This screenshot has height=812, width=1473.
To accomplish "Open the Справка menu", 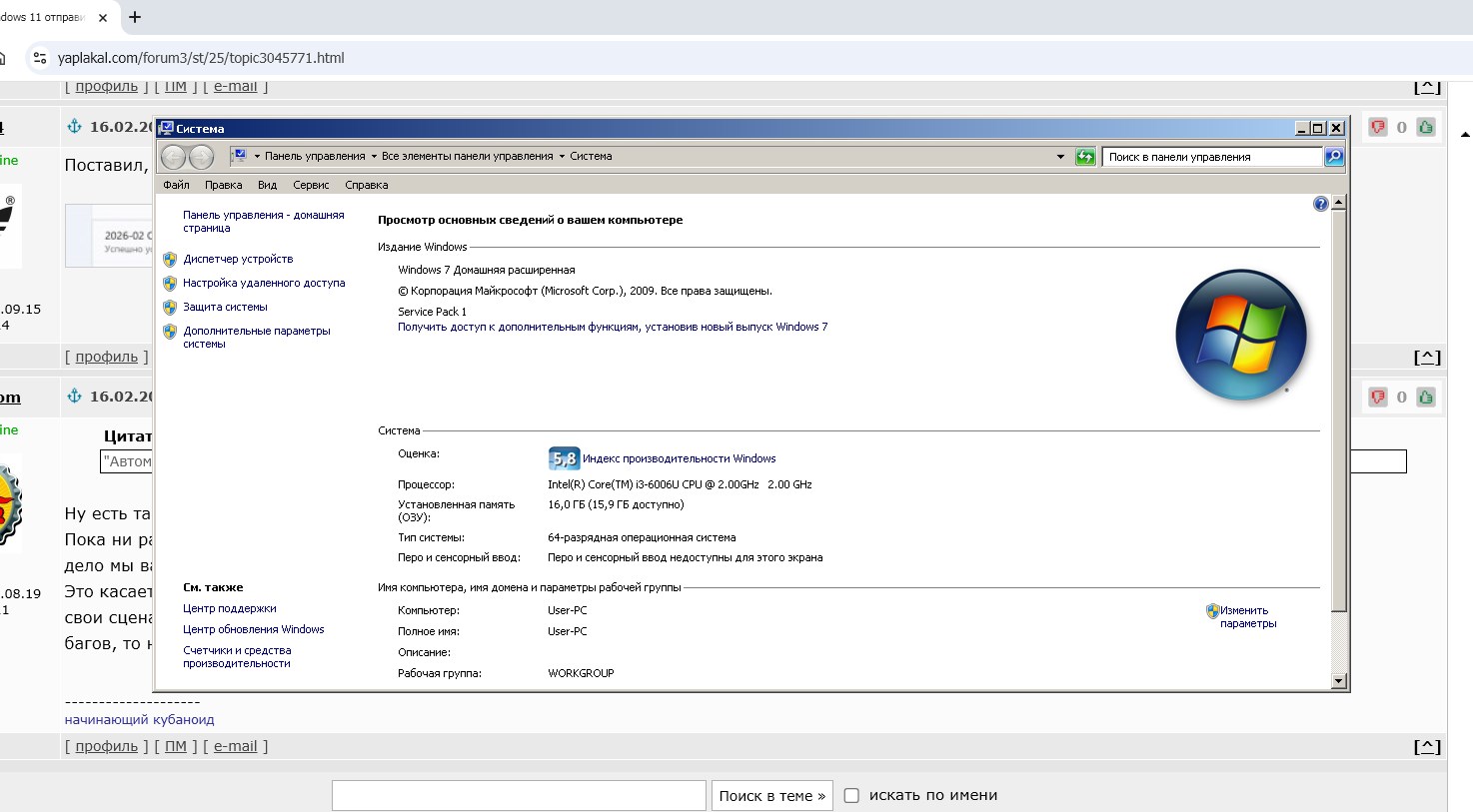I will (367, 185).
